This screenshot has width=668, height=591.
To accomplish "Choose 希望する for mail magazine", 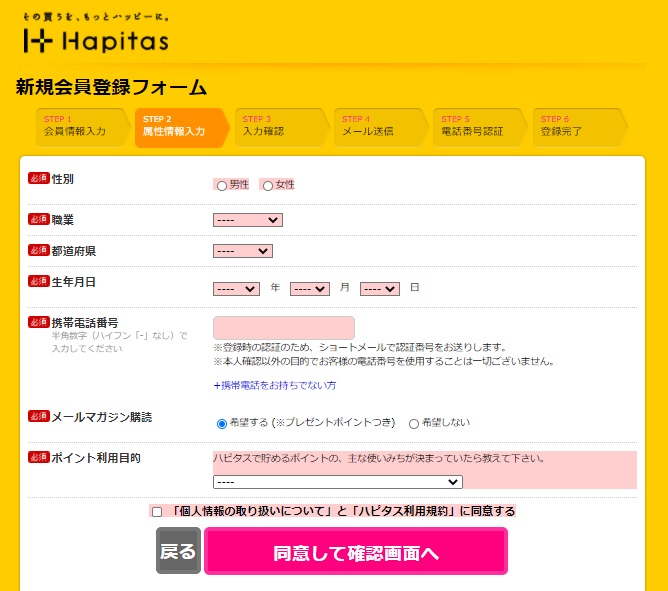I will click(x=222, y=424).
